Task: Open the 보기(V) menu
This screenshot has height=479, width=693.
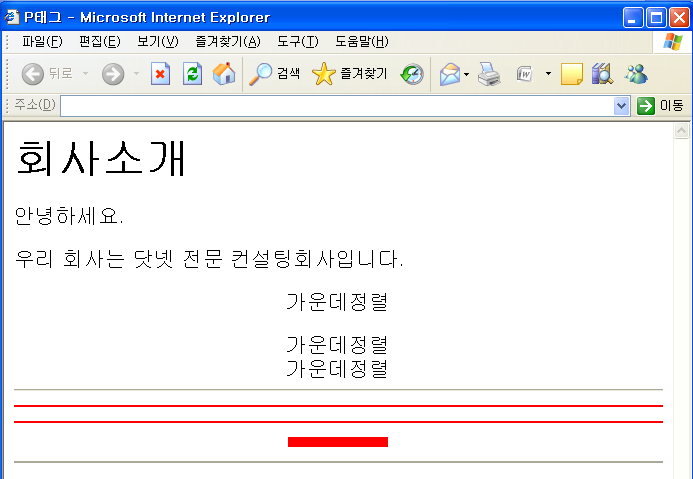Action: tap(158, 42)
